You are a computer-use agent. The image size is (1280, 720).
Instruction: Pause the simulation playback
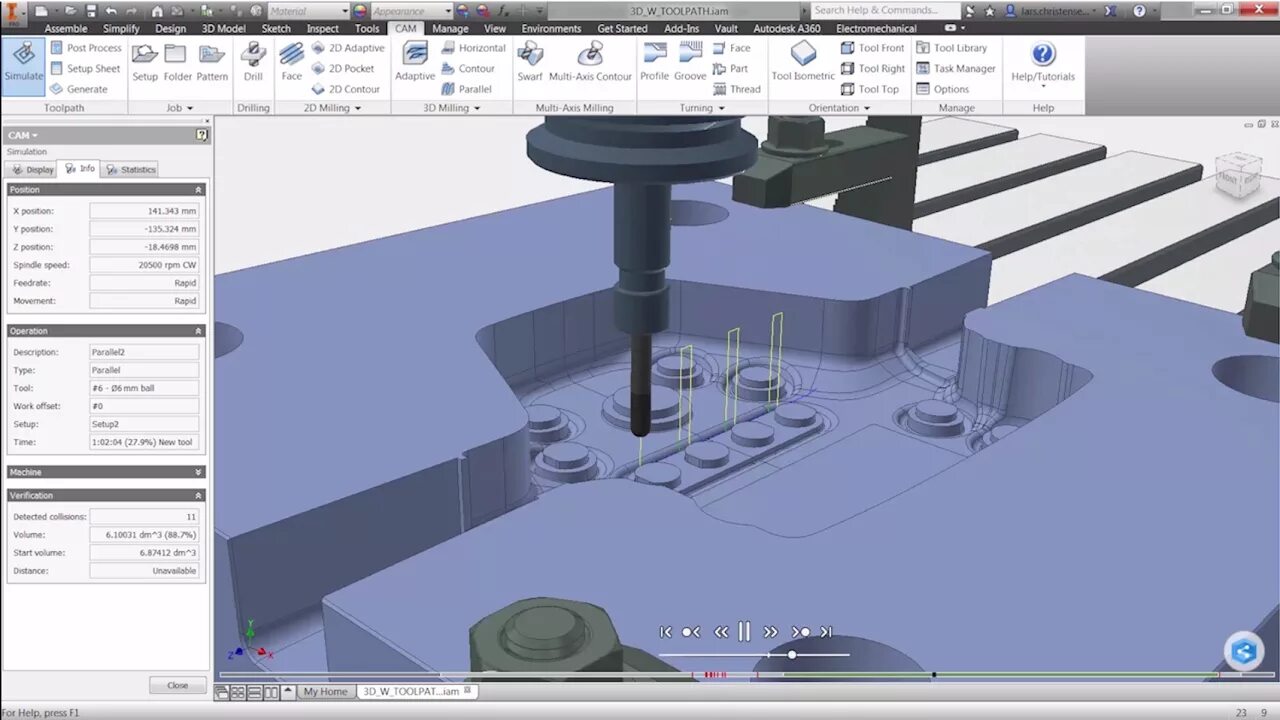(744, 631)
